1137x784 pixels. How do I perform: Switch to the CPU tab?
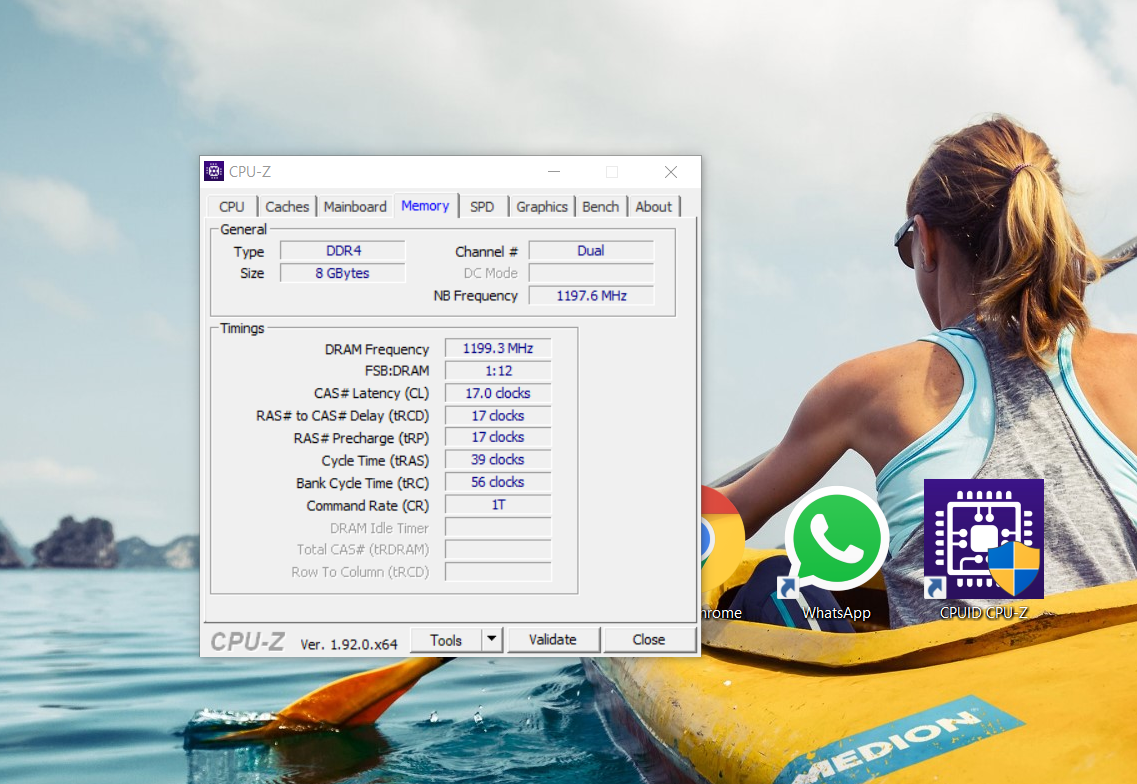coord(232,207)
